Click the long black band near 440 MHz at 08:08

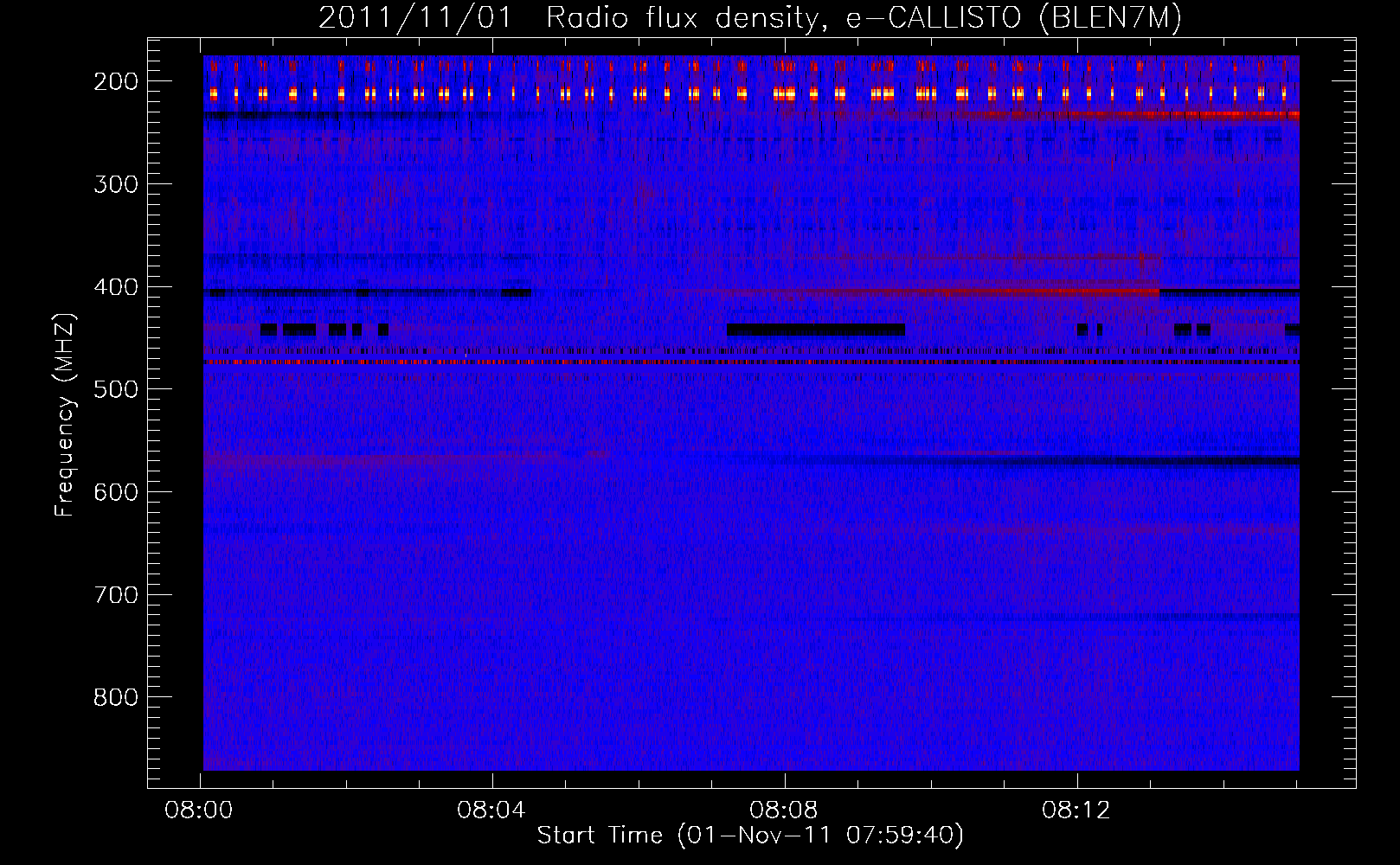point(816,330)
